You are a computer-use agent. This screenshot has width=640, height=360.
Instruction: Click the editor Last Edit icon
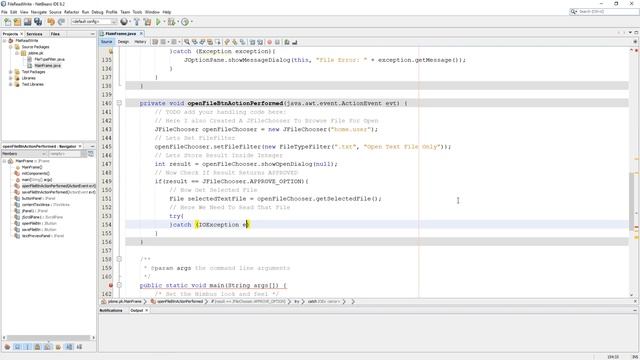click(155, 42)
